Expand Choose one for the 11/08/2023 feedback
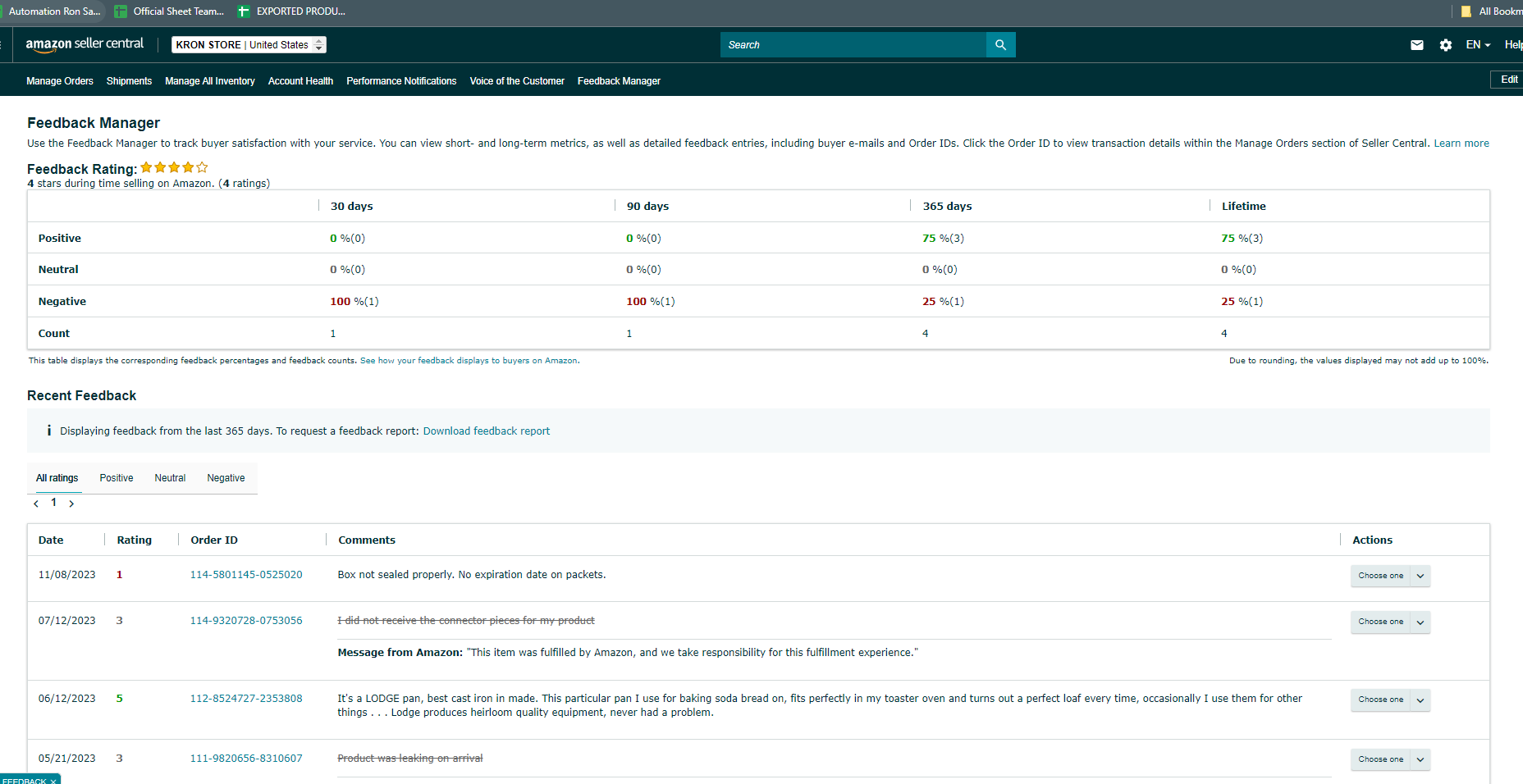The width and height of the screenshot is (1523, 784). point(1390,576)
